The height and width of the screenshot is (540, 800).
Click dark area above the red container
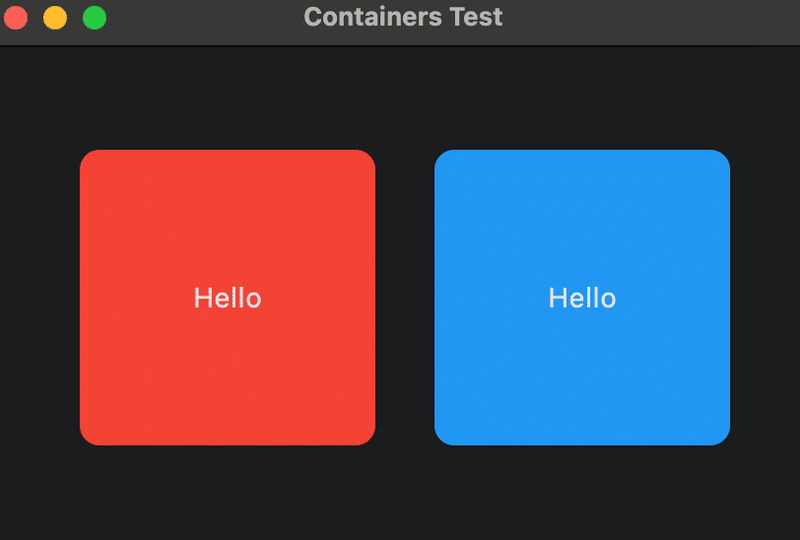point(227,100)
